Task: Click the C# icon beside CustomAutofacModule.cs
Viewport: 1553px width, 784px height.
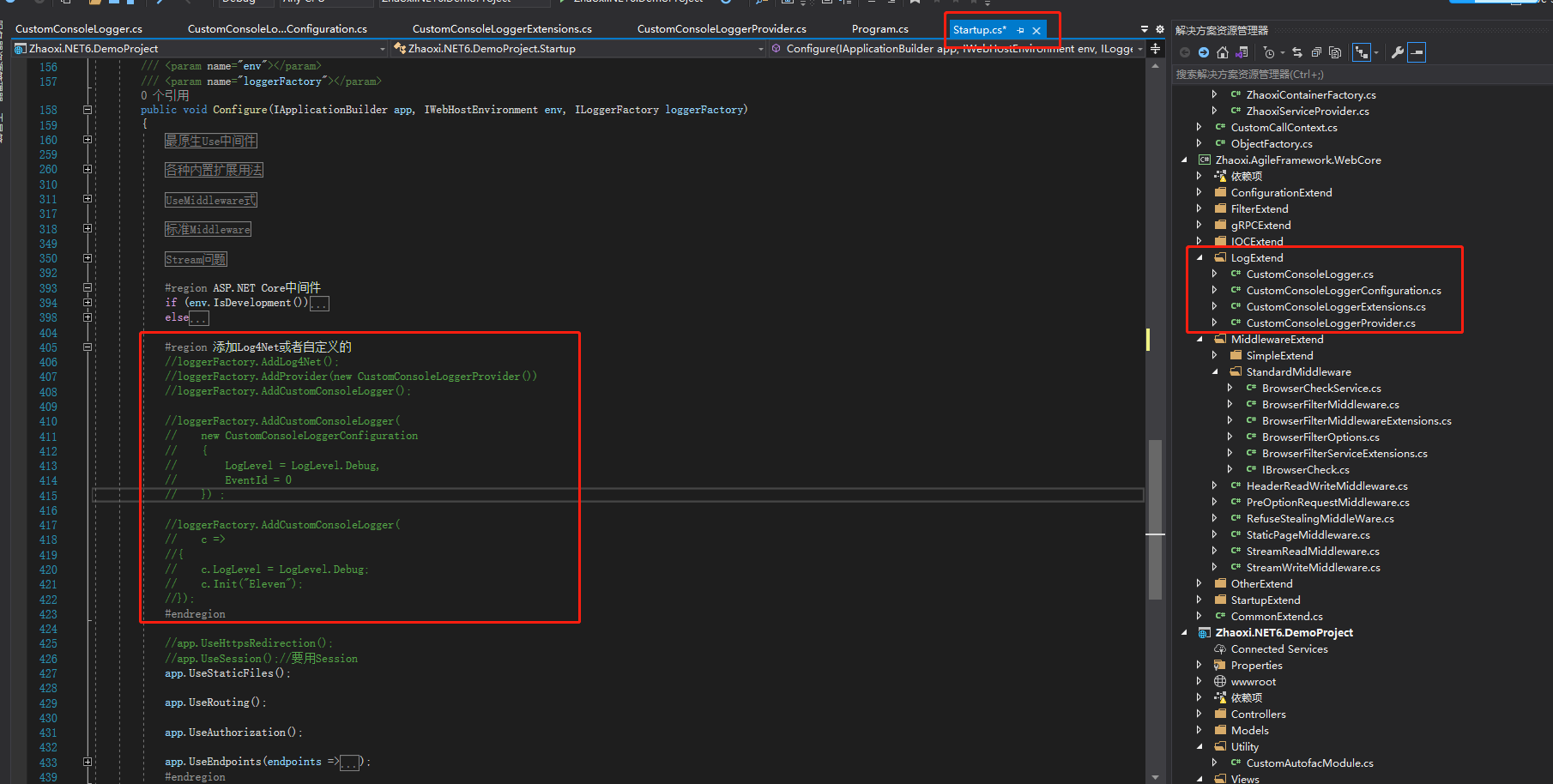Action: 1236,763
